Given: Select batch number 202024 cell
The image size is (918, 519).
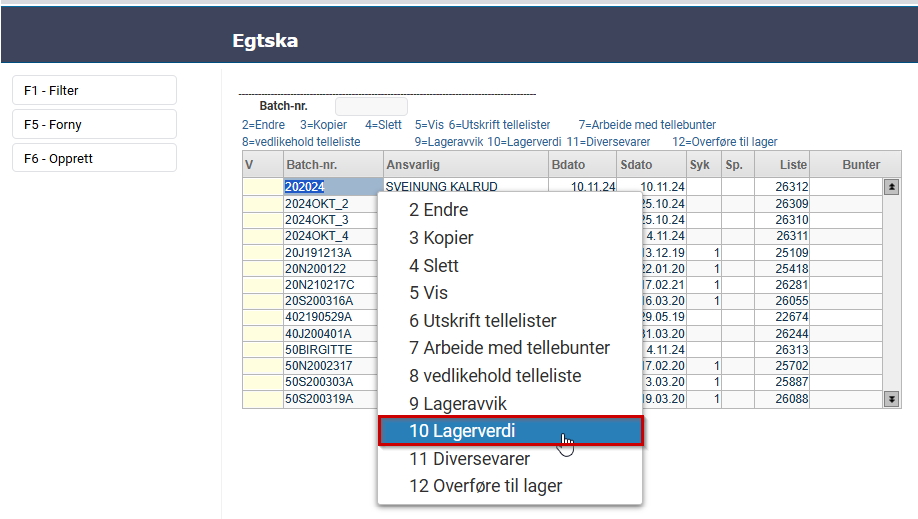Looking at the screenshot, I should click(x=333, y=187).
